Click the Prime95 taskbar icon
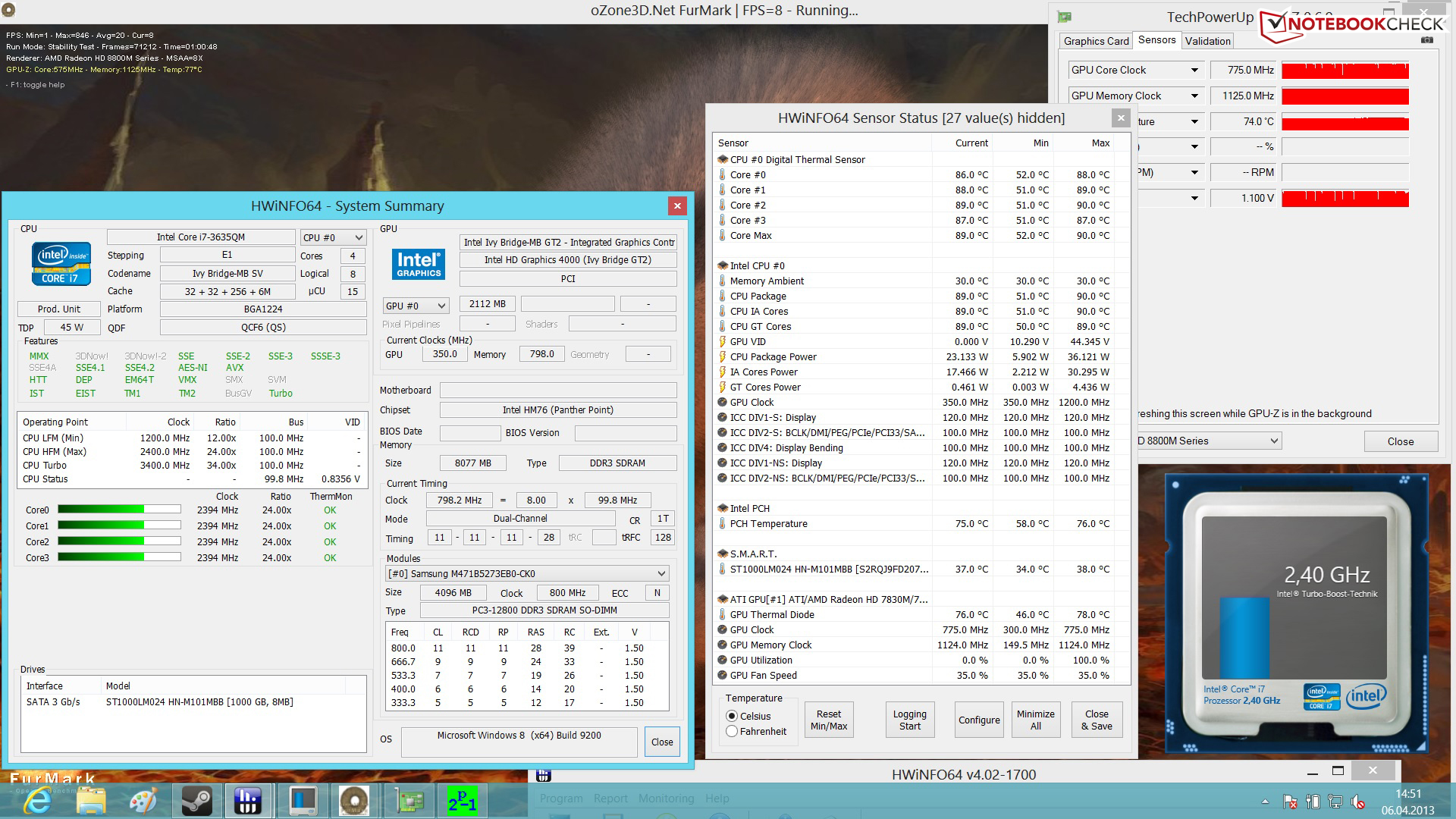 [461, 801]
